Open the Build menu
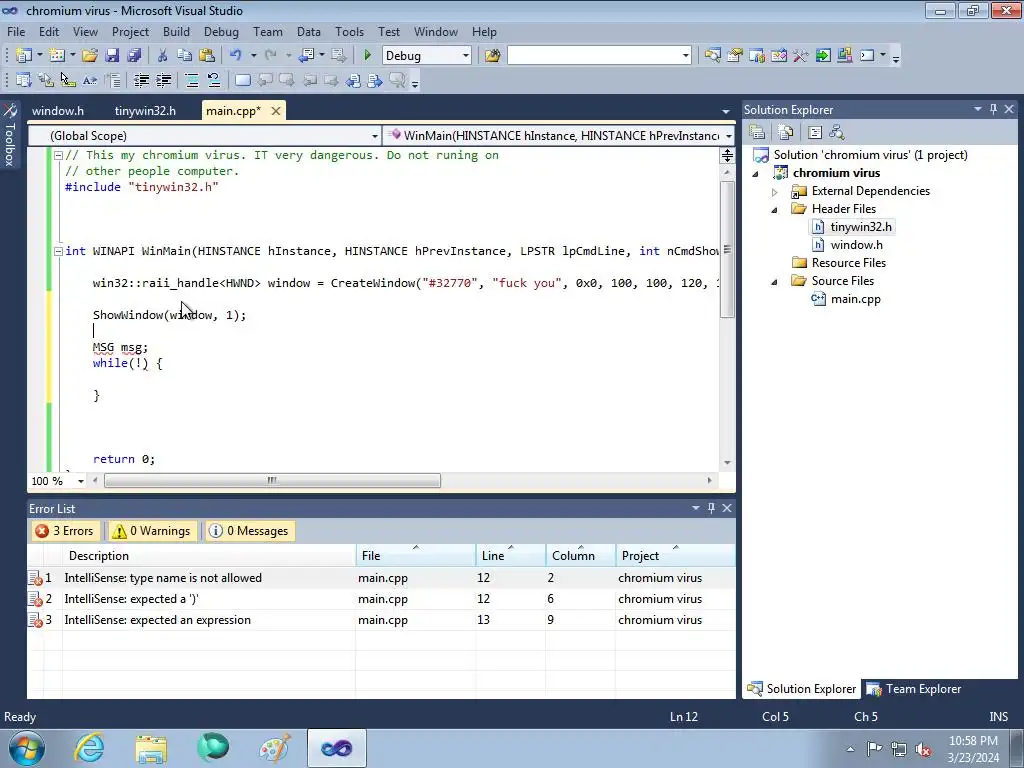 (x=176, y=31)
